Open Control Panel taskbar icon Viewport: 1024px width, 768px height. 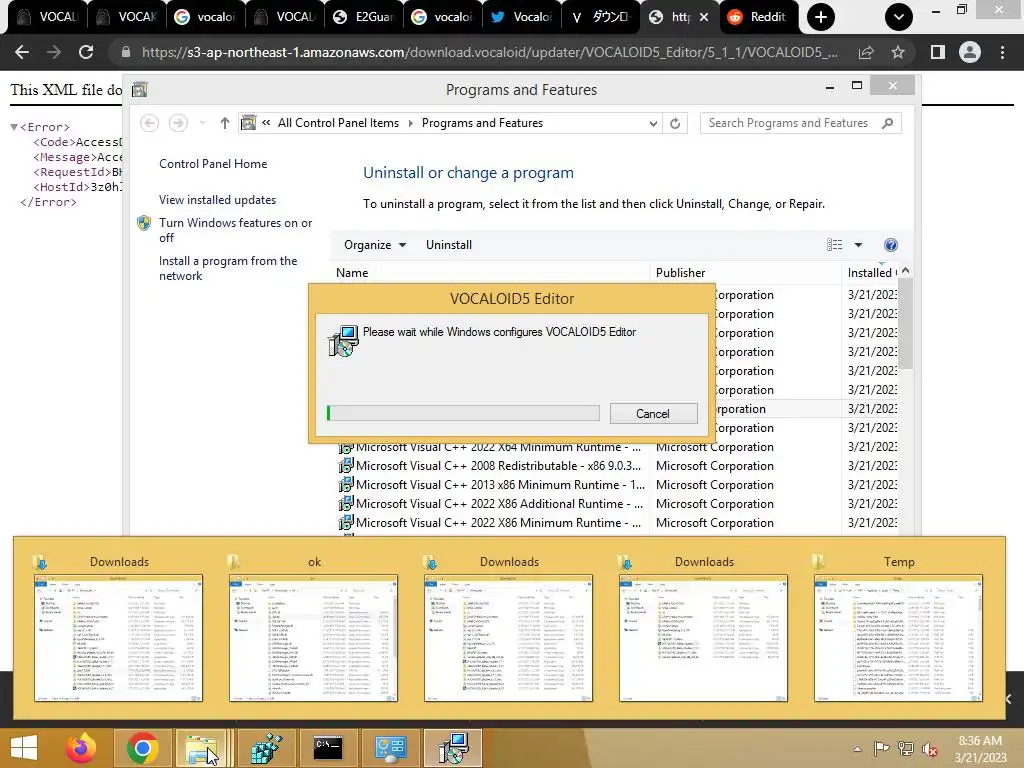pos(391,748)
